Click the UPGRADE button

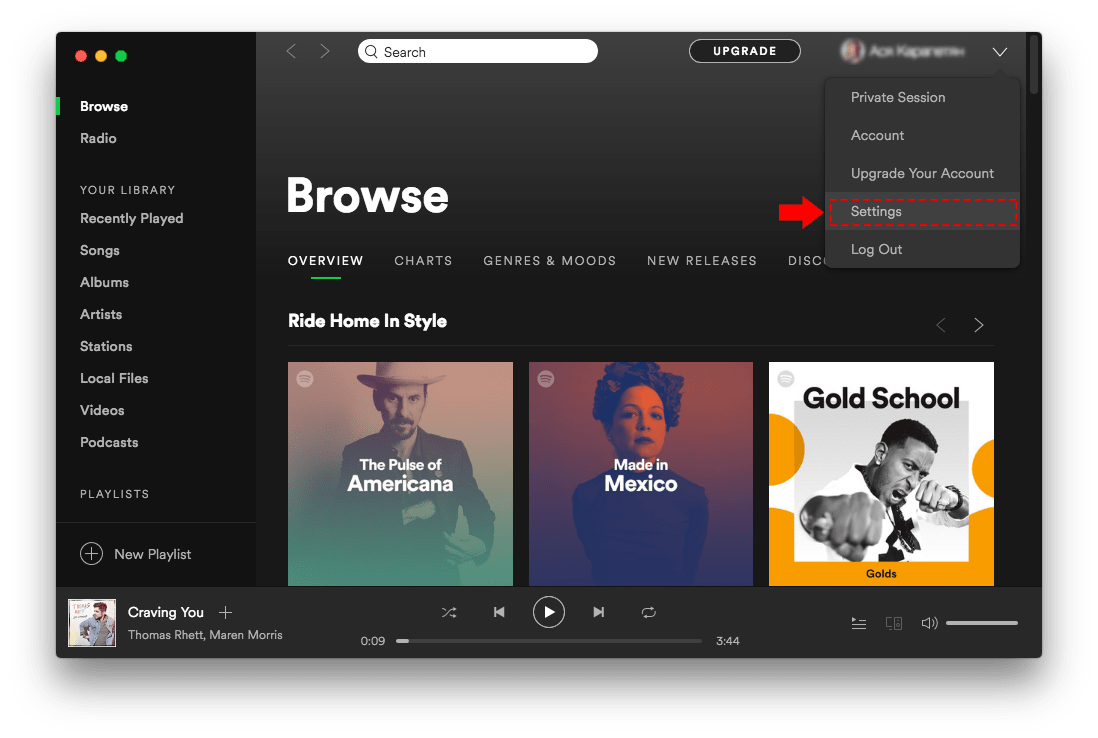click(744, 51)
